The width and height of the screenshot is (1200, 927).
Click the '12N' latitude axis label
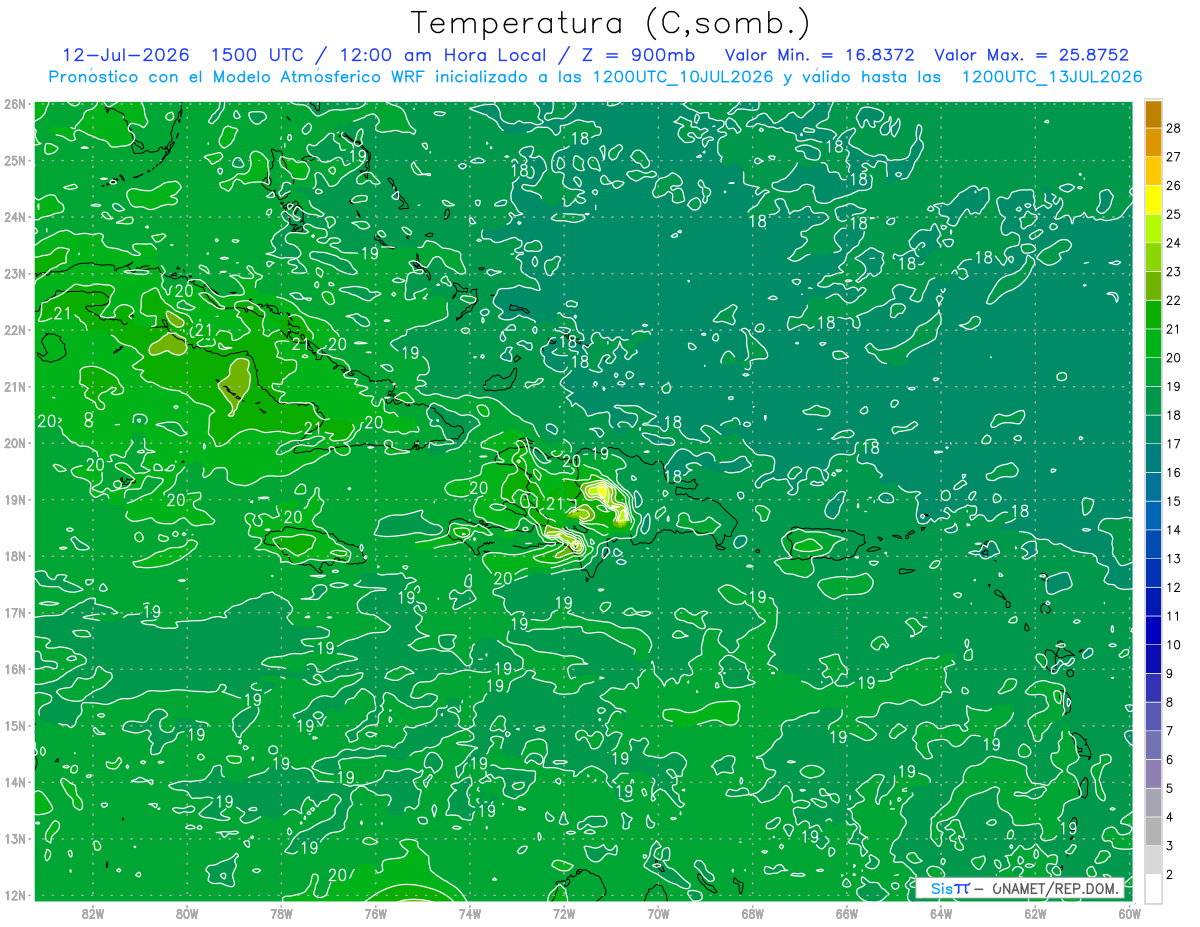click(x=15, y=895)
